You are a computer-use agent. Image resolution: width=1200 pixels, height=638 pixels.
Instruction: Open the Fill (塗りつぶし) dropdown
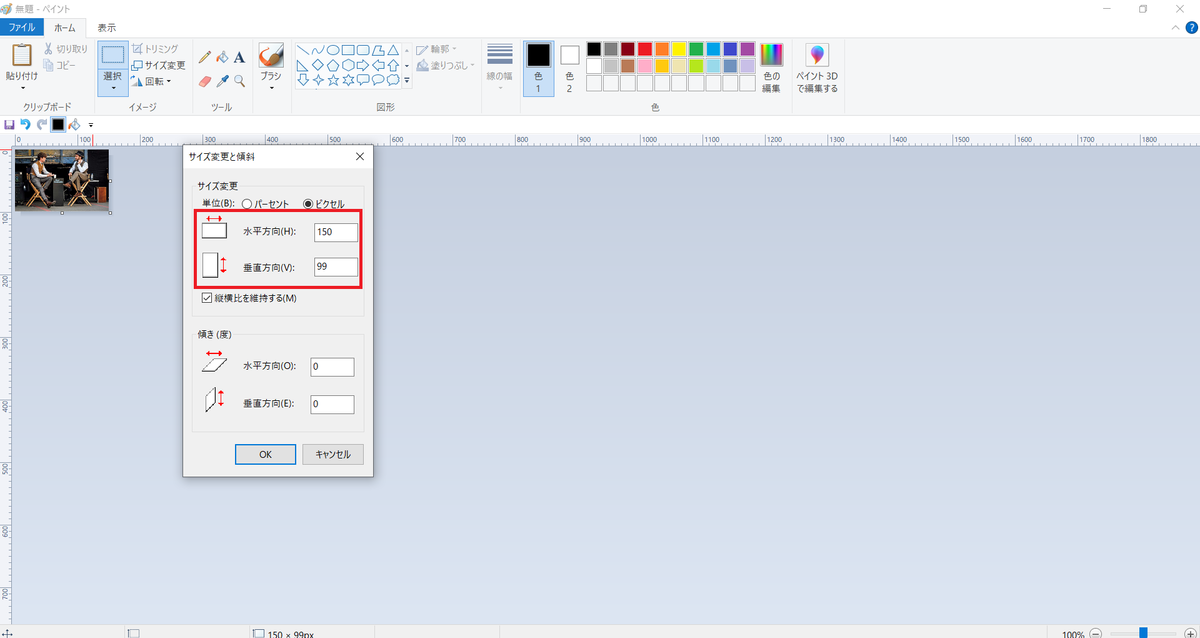click(x=443, y=65)
